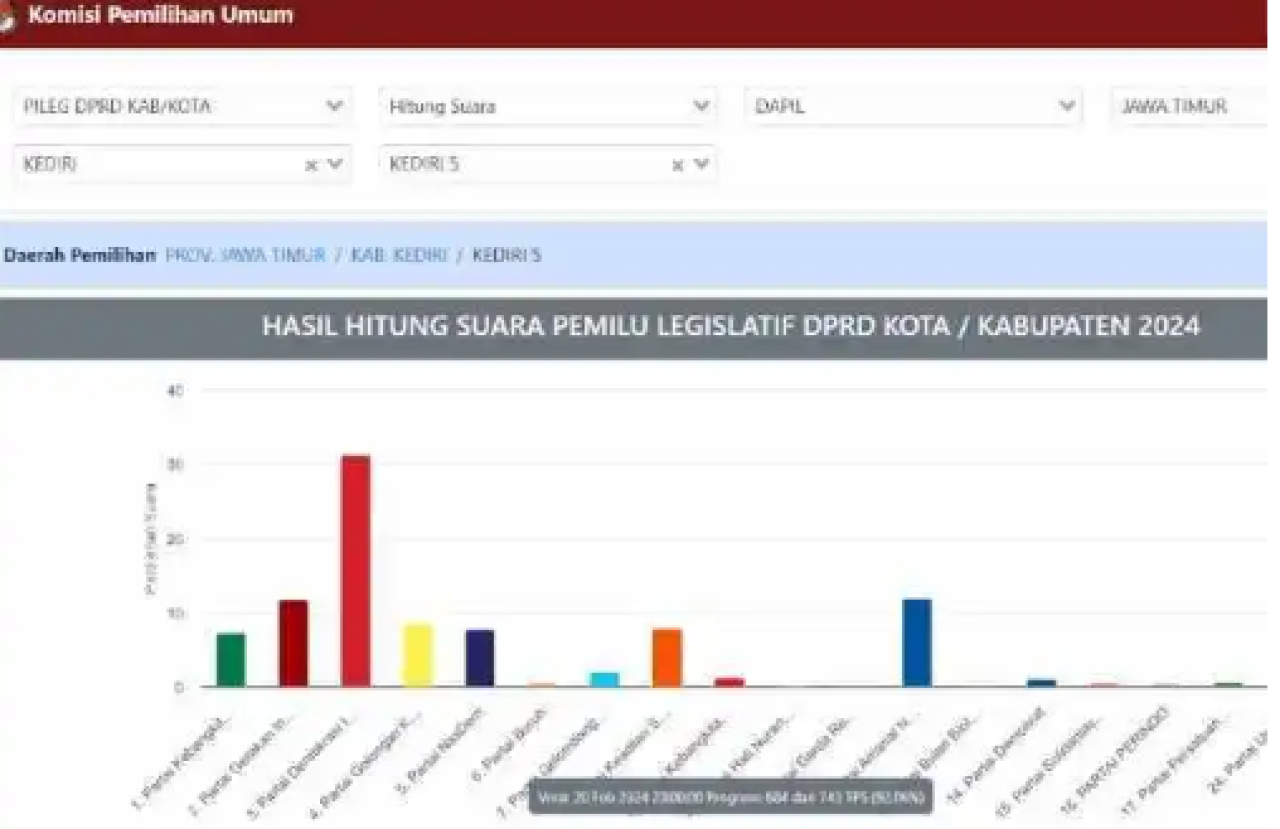Expand the KEDIRI 5 dropdown arrow
Screen dimensions: 1280x829
tap(701, 165)
